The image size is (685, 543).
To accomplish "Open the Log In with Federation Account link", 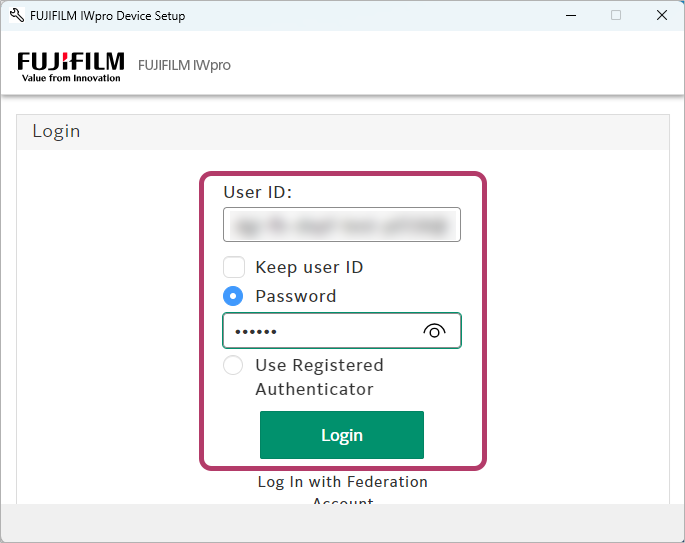I will [x=342, y=482].
